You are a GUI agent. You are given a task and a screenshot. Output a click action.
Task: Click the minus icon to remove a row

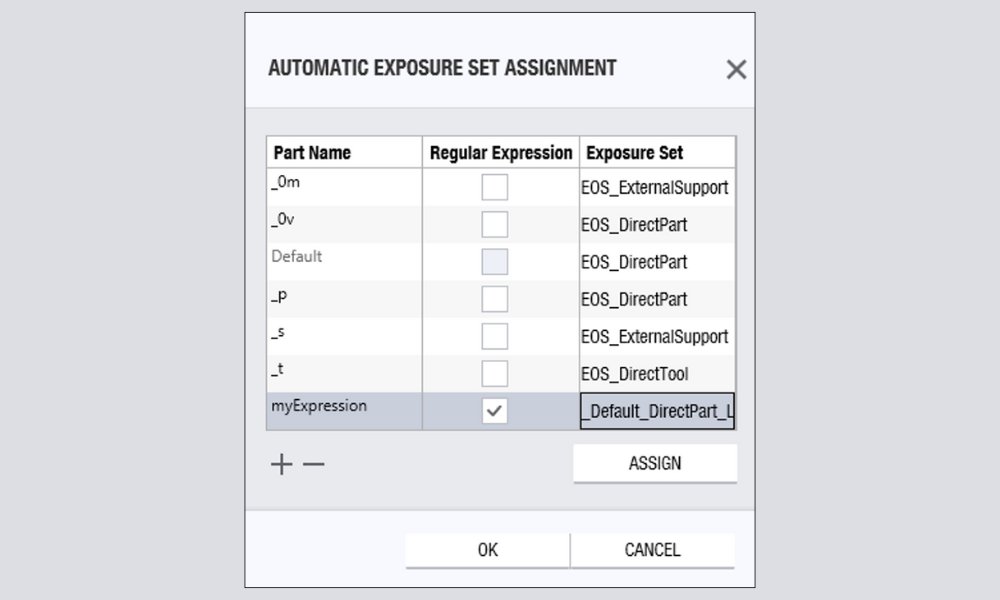pos(312,463)
